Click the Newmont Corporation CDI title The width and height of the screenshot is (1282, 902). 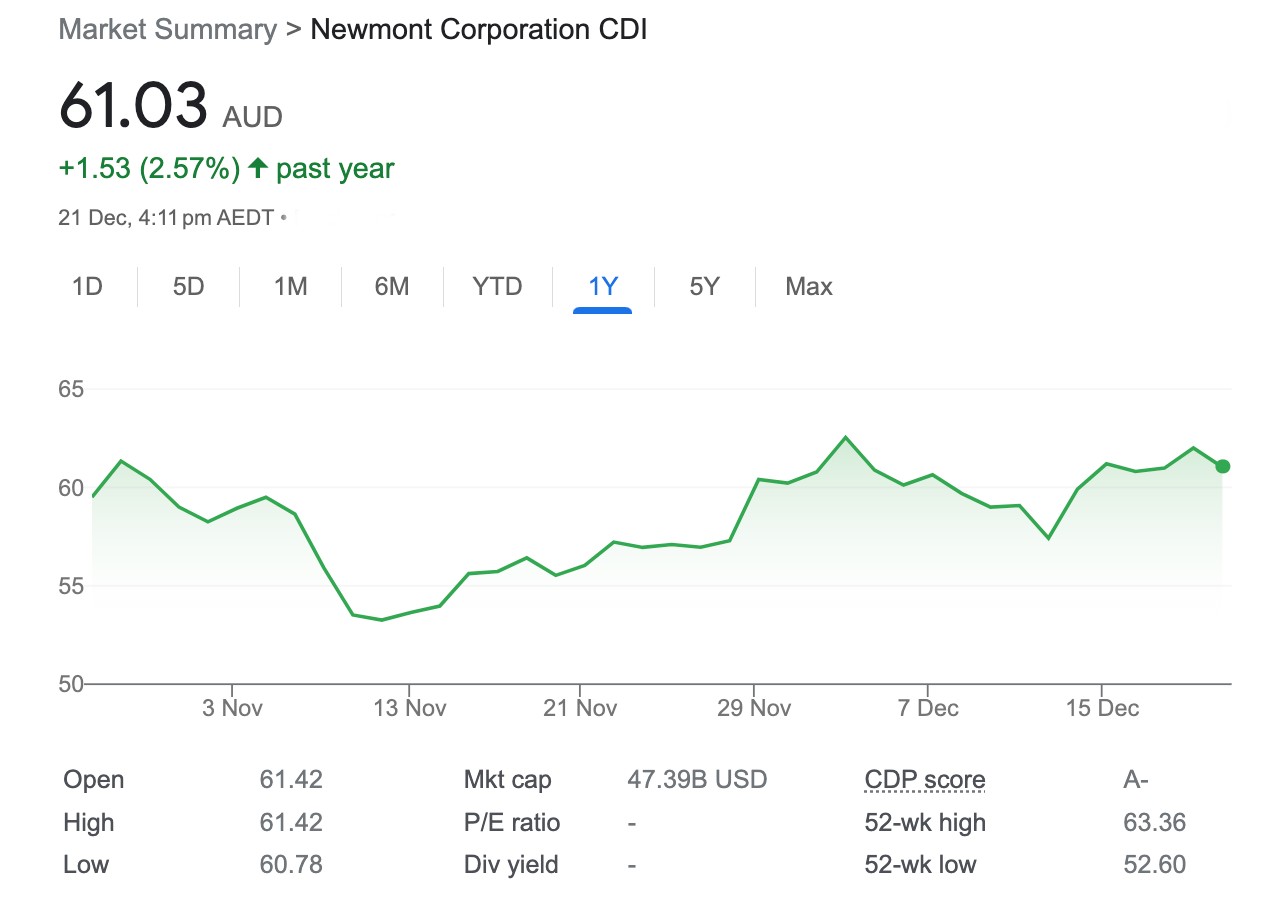pos(479,29)
